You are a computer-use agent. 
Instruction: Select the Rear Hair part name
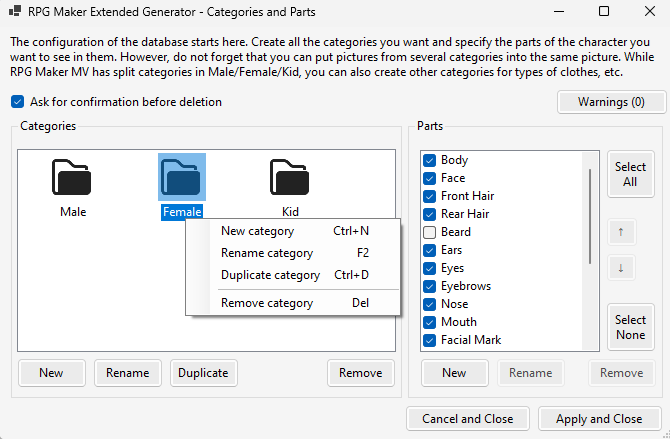tap(465, 214)
